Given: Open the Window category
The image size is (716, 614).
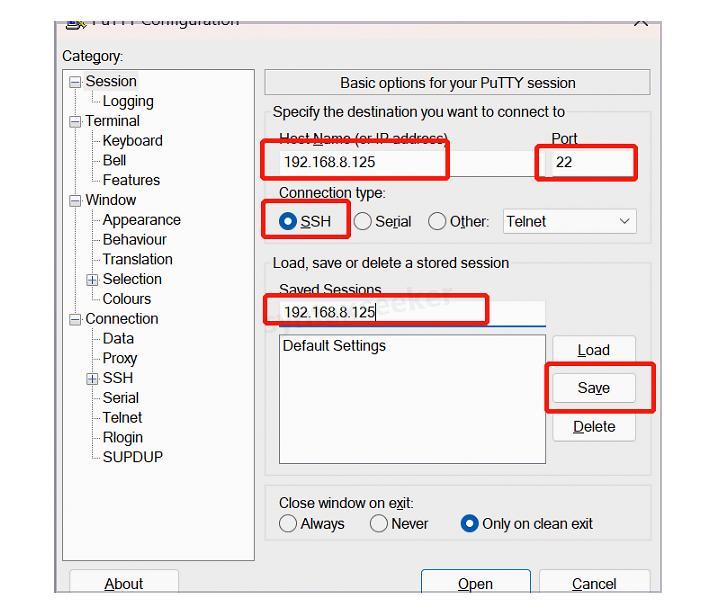Looking at the screenshot, I should pyautogui.click(x=111, y=200).
